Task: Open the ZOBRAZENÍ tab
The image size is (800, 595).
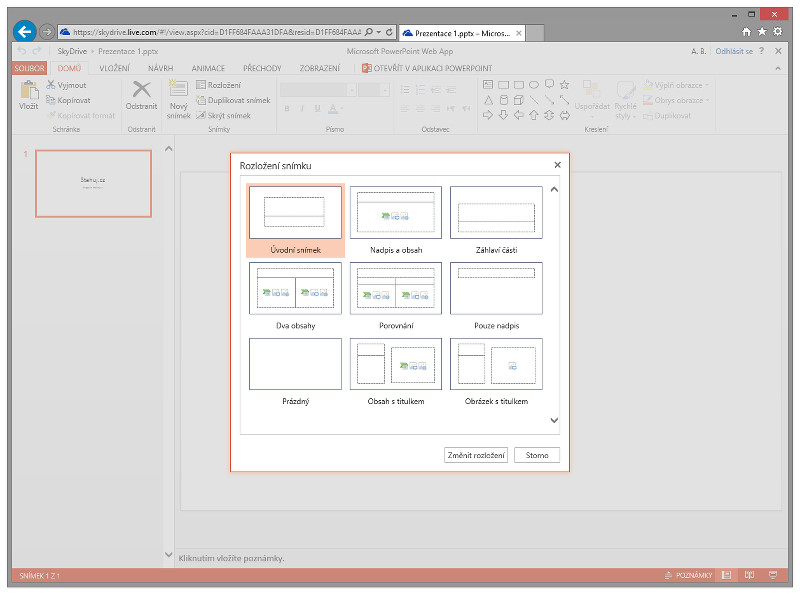Action: click(x=319, y=68)
